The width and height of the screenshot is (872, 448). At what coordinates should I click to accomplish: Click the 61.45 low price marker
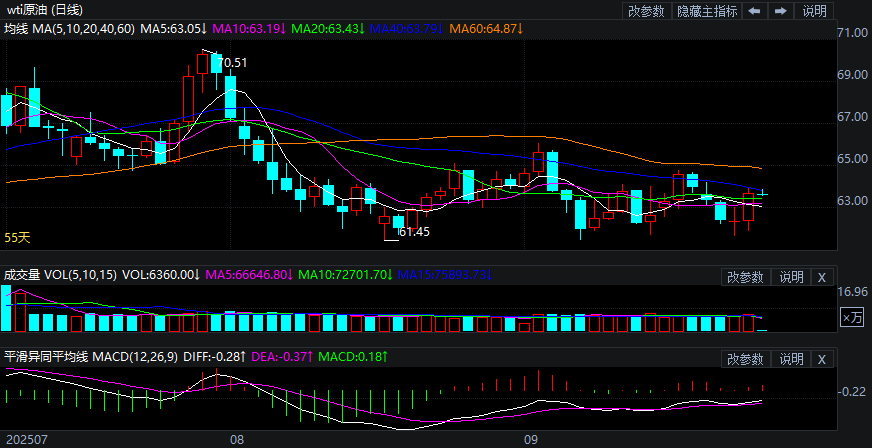point(413,232)
